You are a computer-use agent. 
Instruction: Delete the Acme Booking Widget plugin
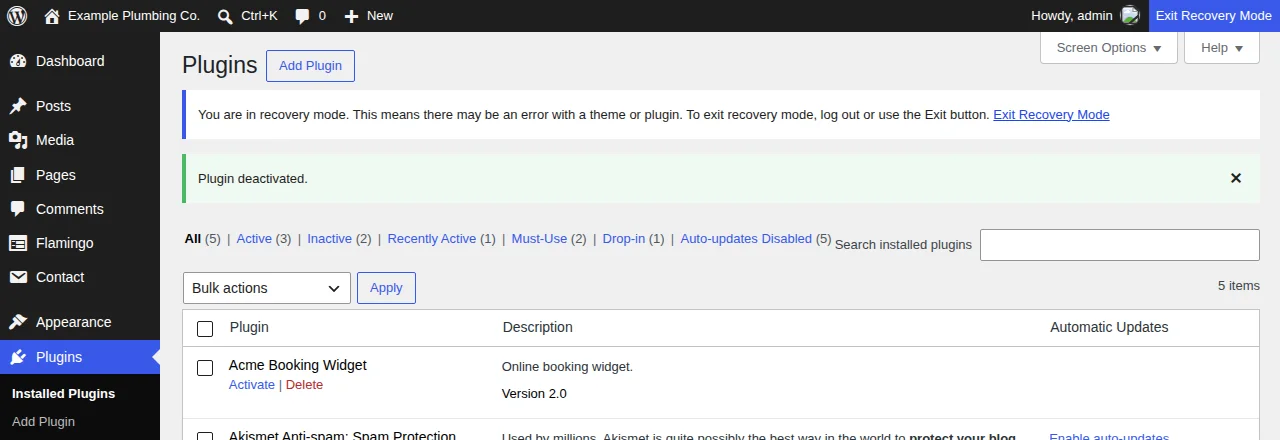pos(304,385)
